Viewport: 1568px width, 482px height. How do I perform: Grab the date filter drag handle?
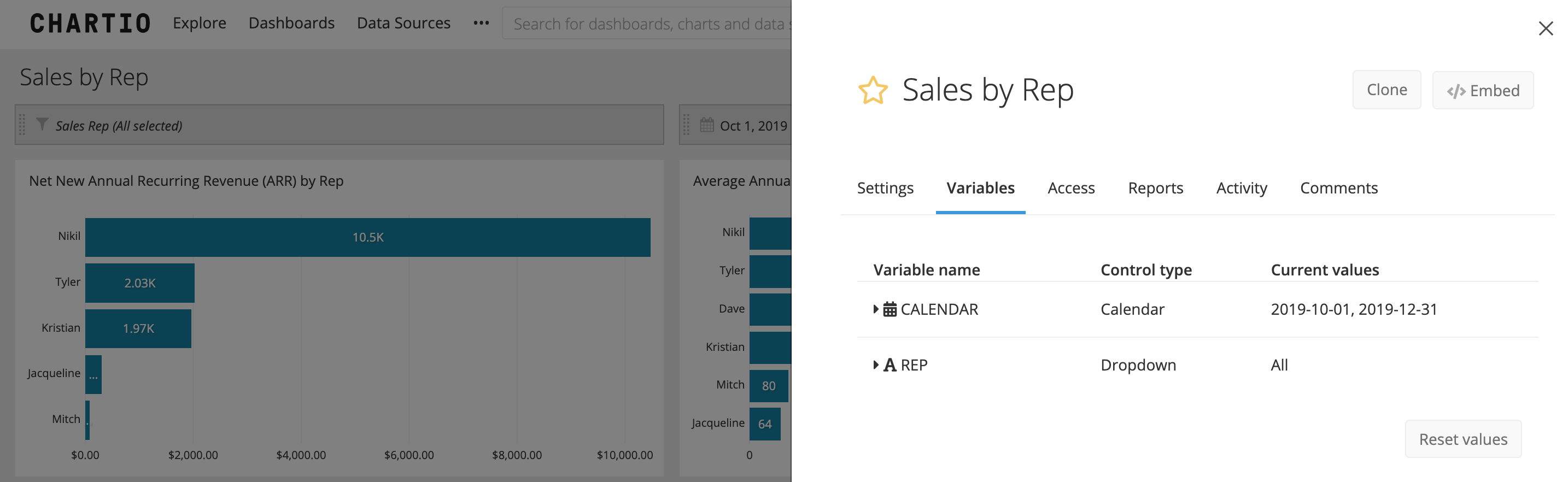(687, 125)
